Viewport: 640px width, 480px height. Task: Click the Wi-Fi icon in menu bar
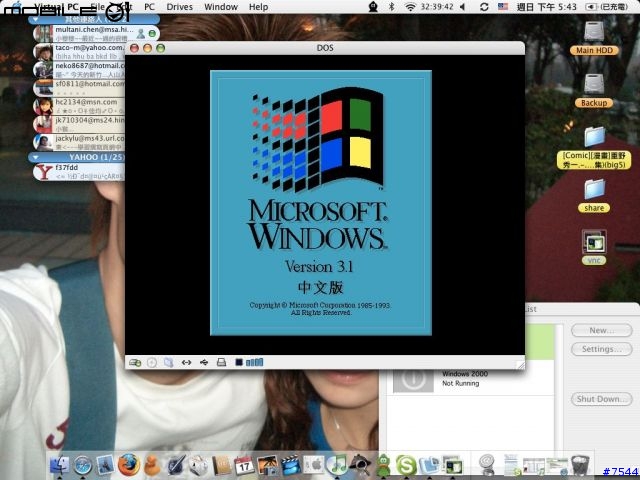pyautogui.click(x=410, y=7)
